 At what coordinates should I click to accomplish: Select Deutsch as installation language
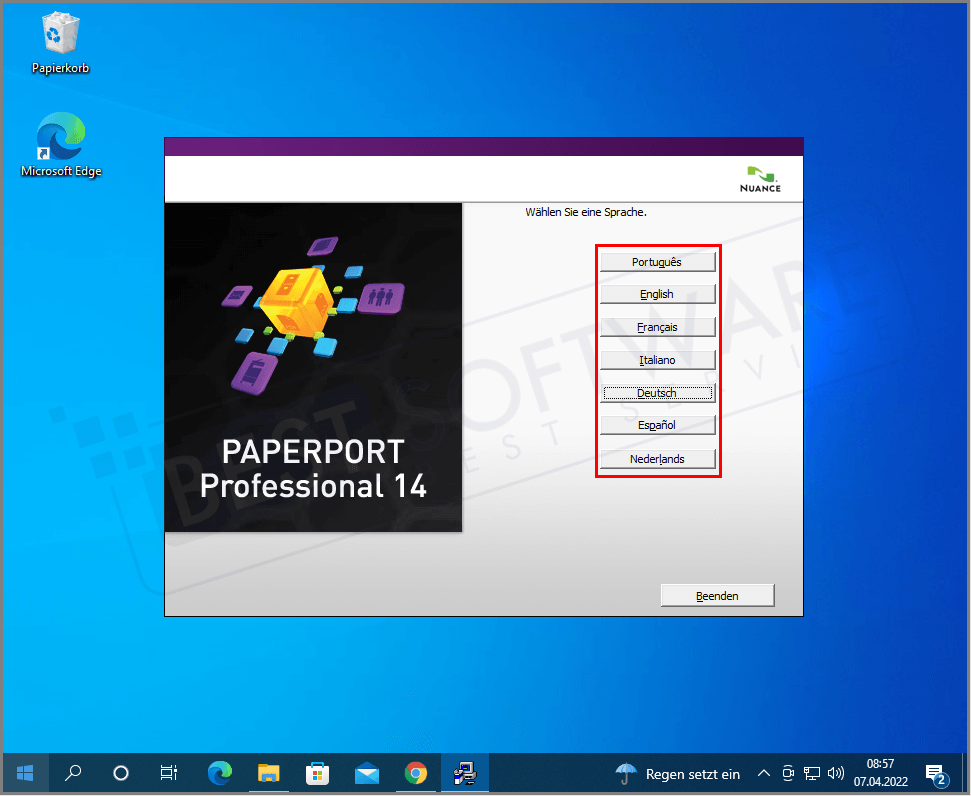pos(657,392)
